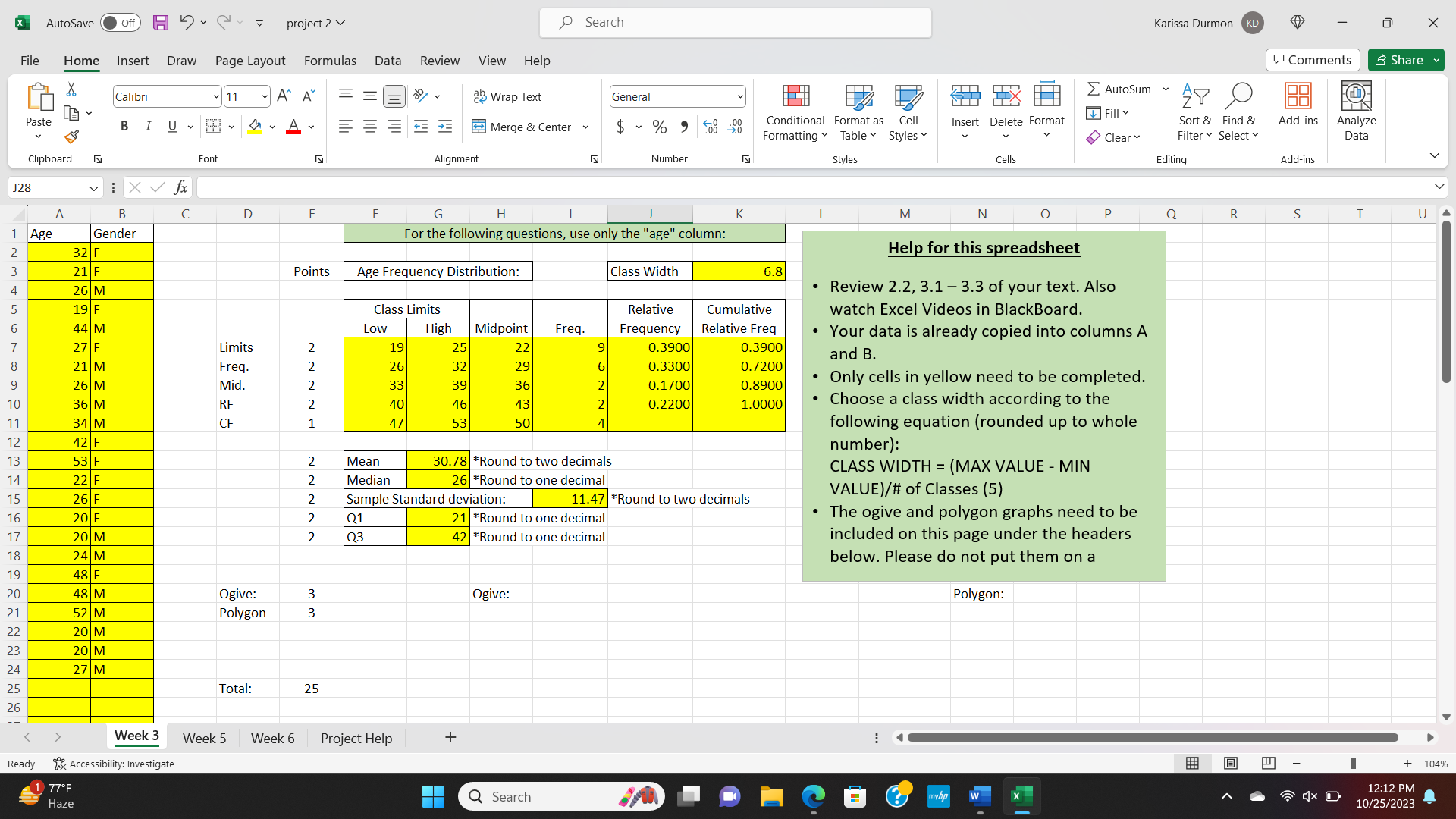Click the Excel icon on the taskbar

coord(1021,796)
